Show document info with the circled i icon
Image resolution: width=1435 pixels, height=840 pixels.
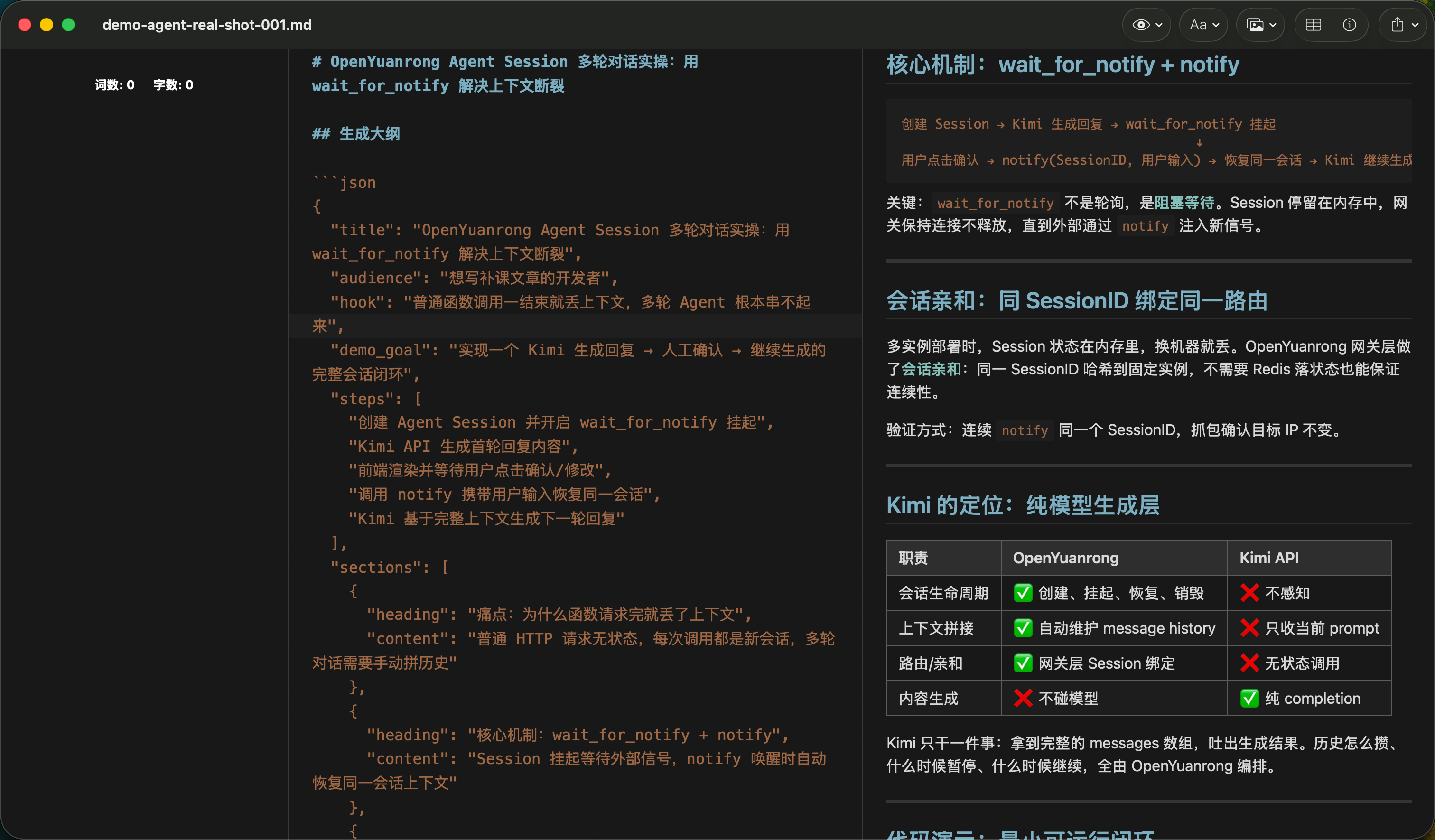point(1349,25)
